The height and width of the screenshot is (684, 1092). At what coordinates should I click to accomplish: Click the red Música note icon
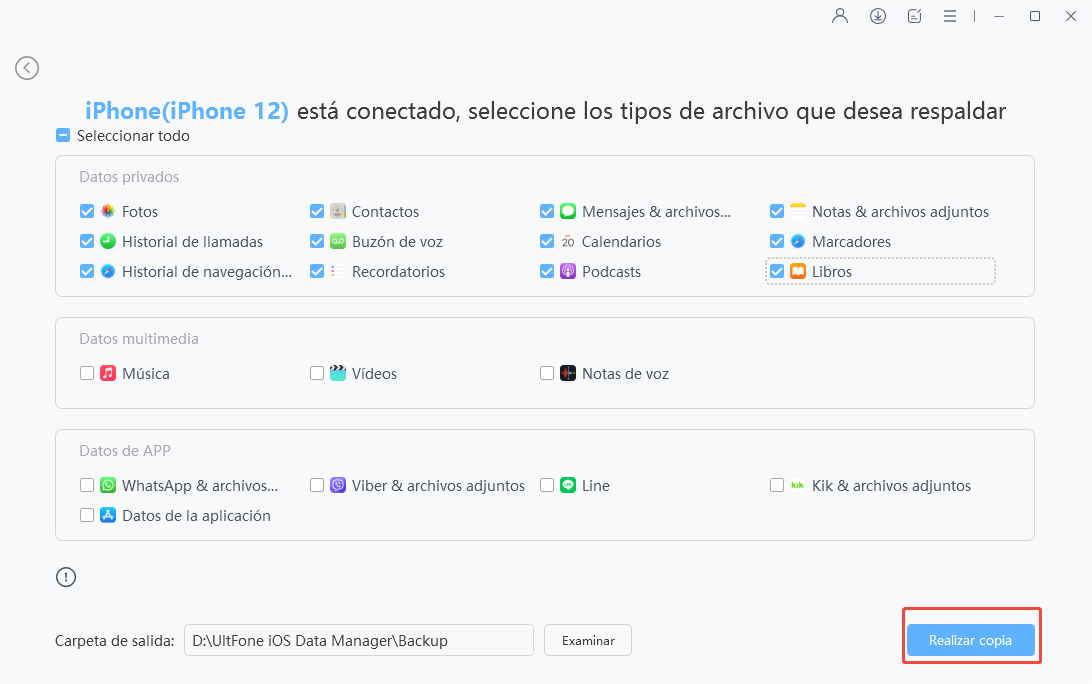(x=108, y=373)
